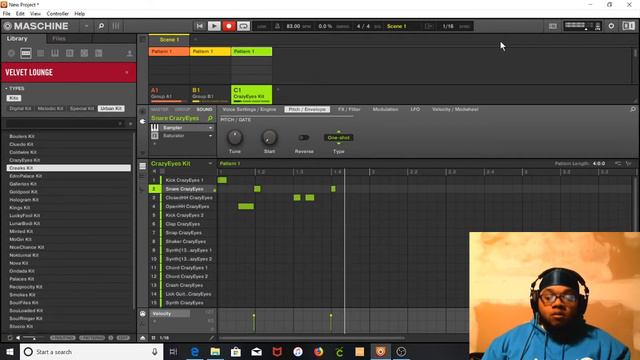Open Voice Settings / Engine page

click(x=249, y=109)
